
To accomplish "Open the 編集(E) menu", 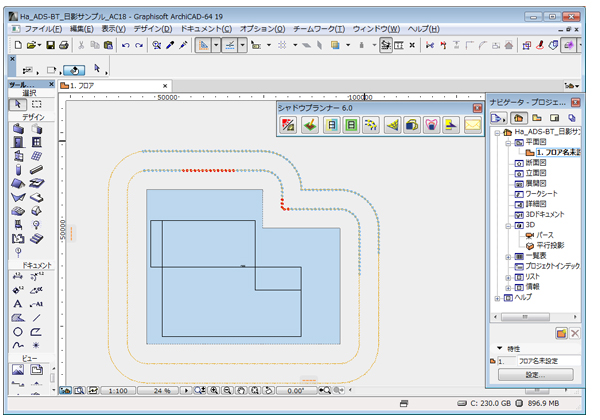I will click(82, 29).
